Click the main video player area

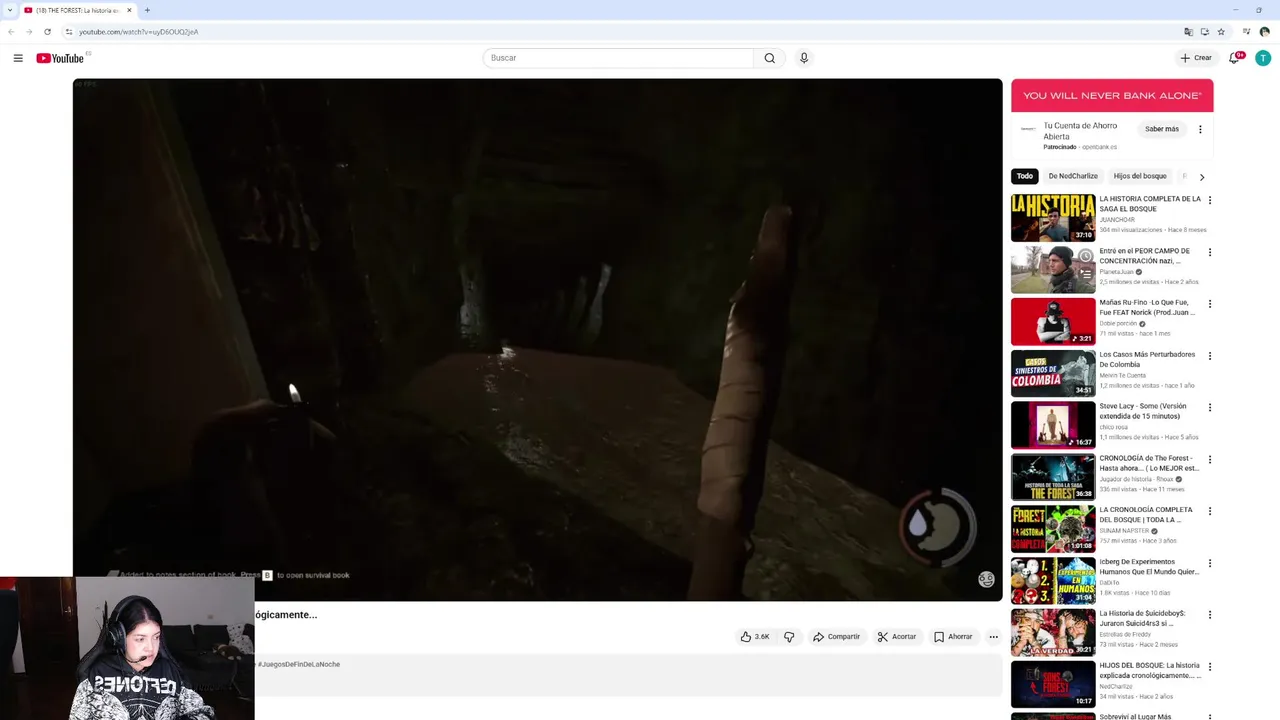pos(537,340)
